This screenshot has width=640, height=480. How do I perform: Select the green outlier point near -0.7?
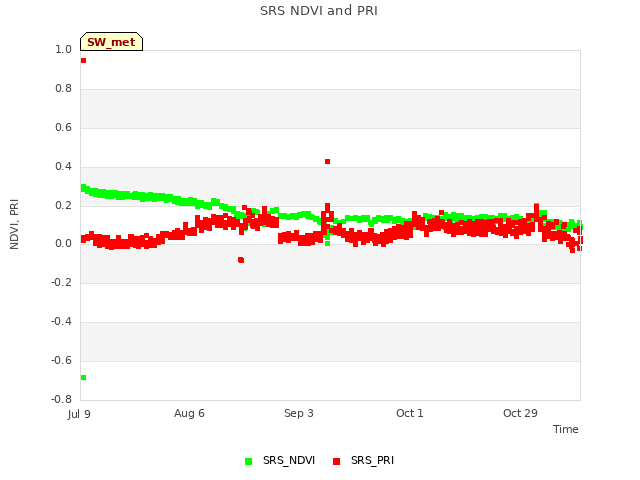click(83, 378)
